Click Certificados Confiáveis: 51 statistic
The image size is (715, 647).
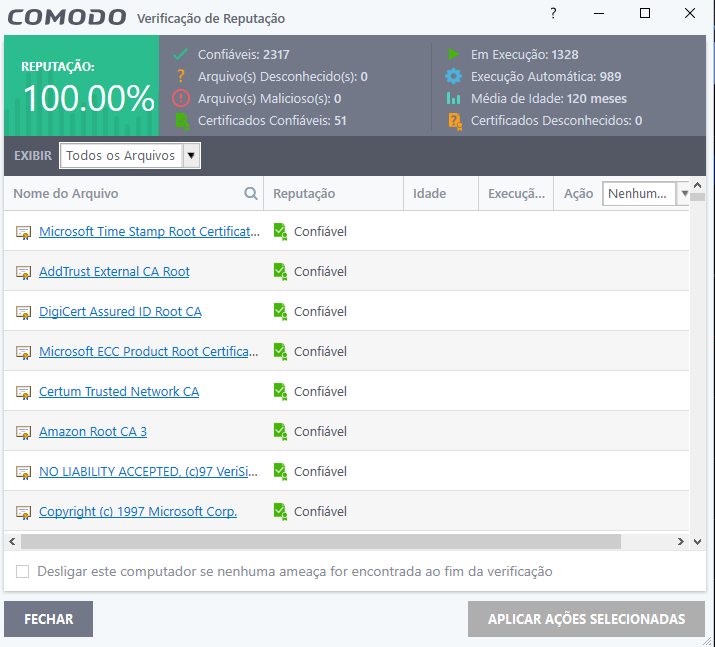coord(272,121)
